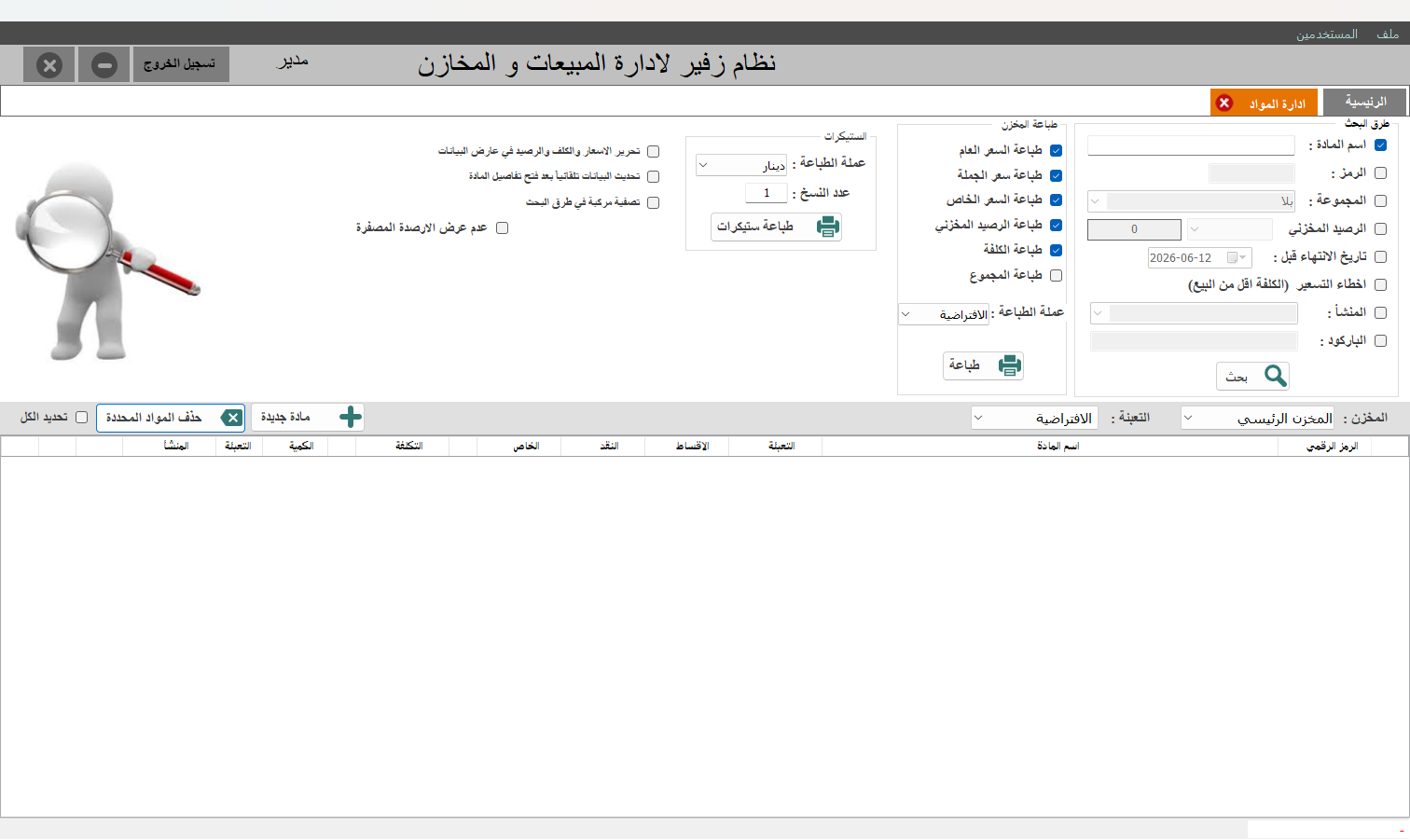
Task: Enable the المنشأ search checkbox
Action: point(1380,312)
